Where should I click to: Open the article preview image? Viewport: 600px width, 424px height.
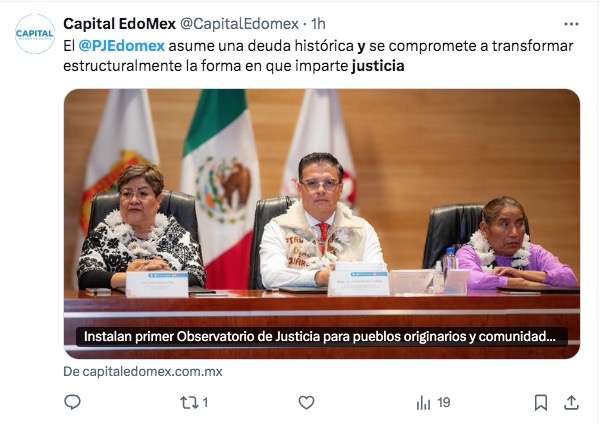click(x=322, y=224)
